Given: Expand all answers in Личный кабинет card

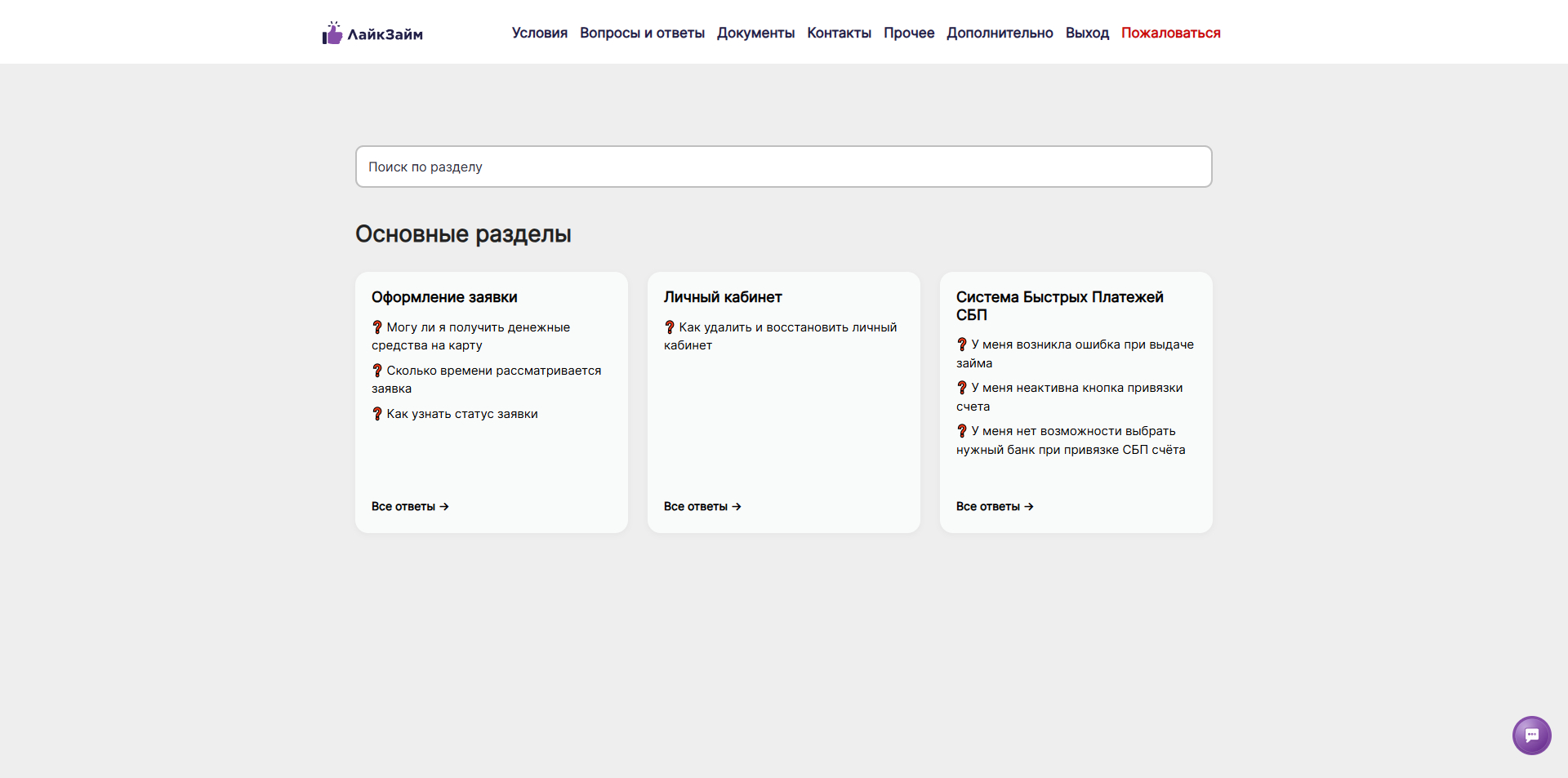Looking at the screenshot, I should tap(702, 506).
